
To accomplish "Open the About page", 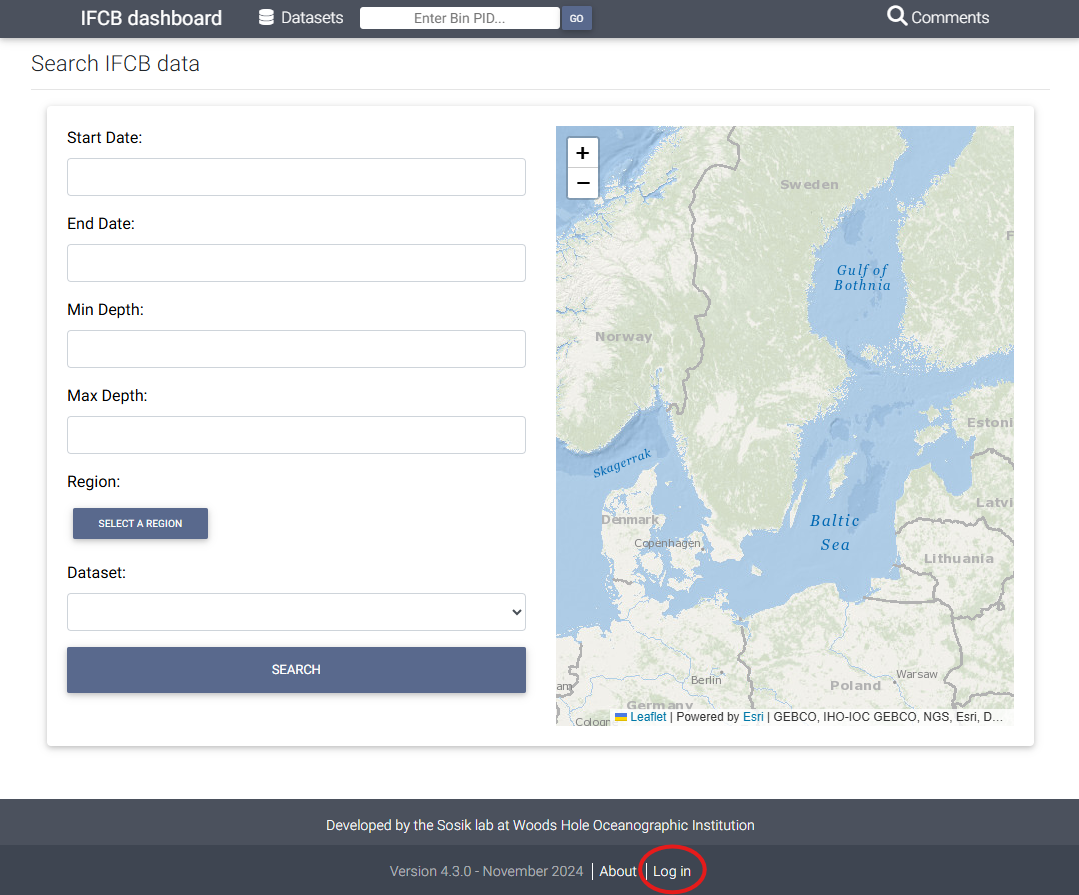I will 618,871.
